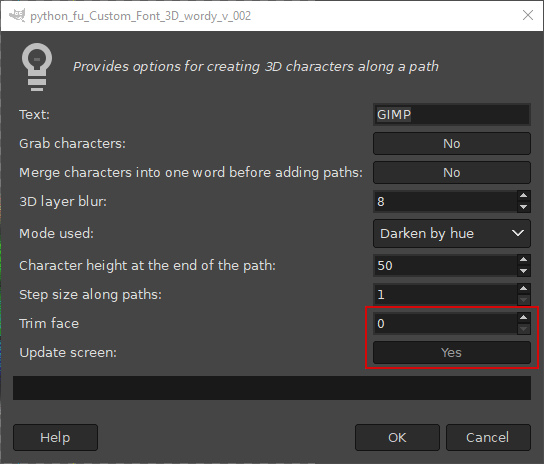The image size is (544, 464).
Task: Click the lightbulb hint icon
Action: point(37,67)
